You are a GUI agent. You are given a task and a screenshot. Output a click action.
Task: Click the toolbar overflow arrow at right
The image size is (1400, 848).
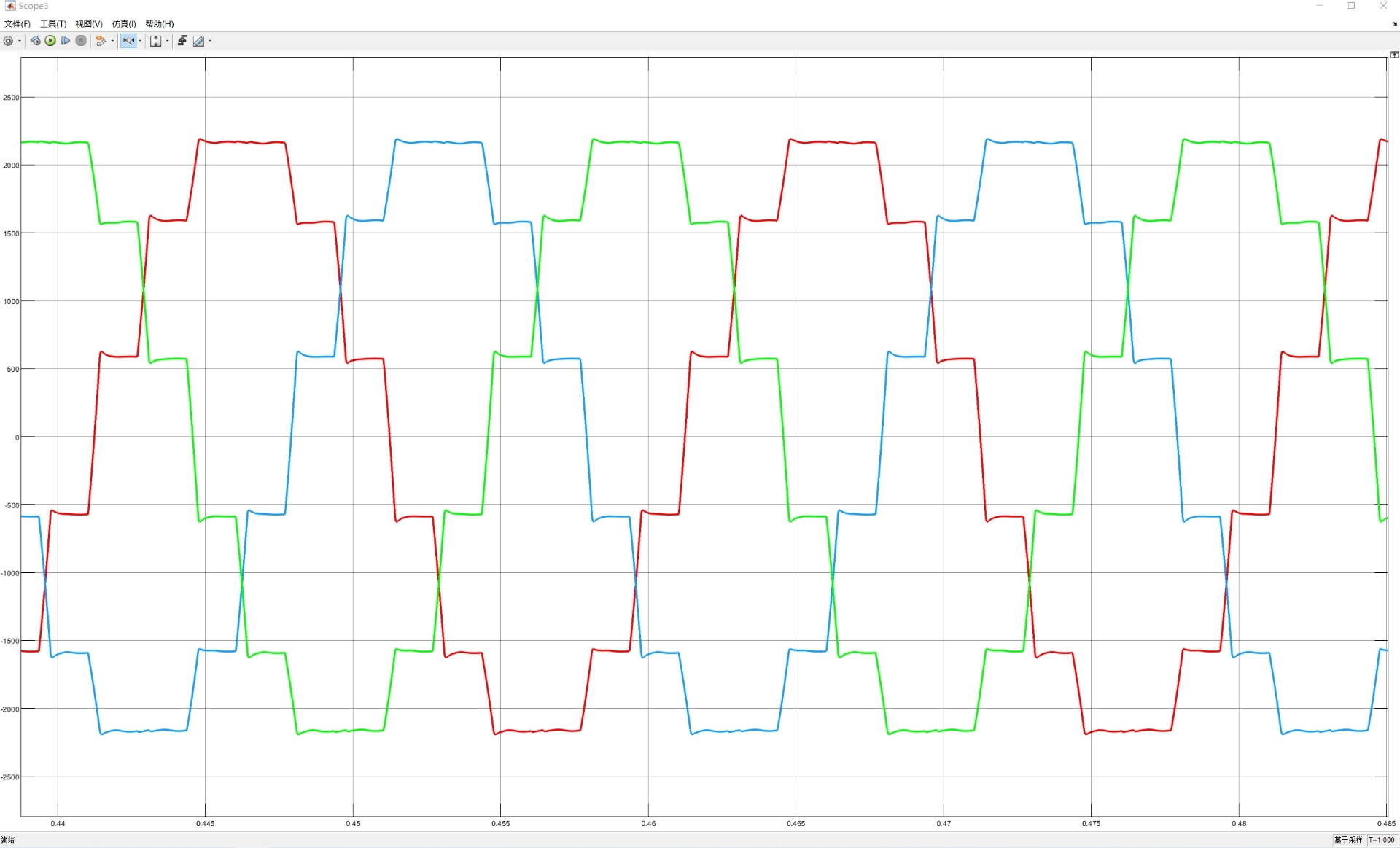pyautogui.click(x=1394, y=24)
